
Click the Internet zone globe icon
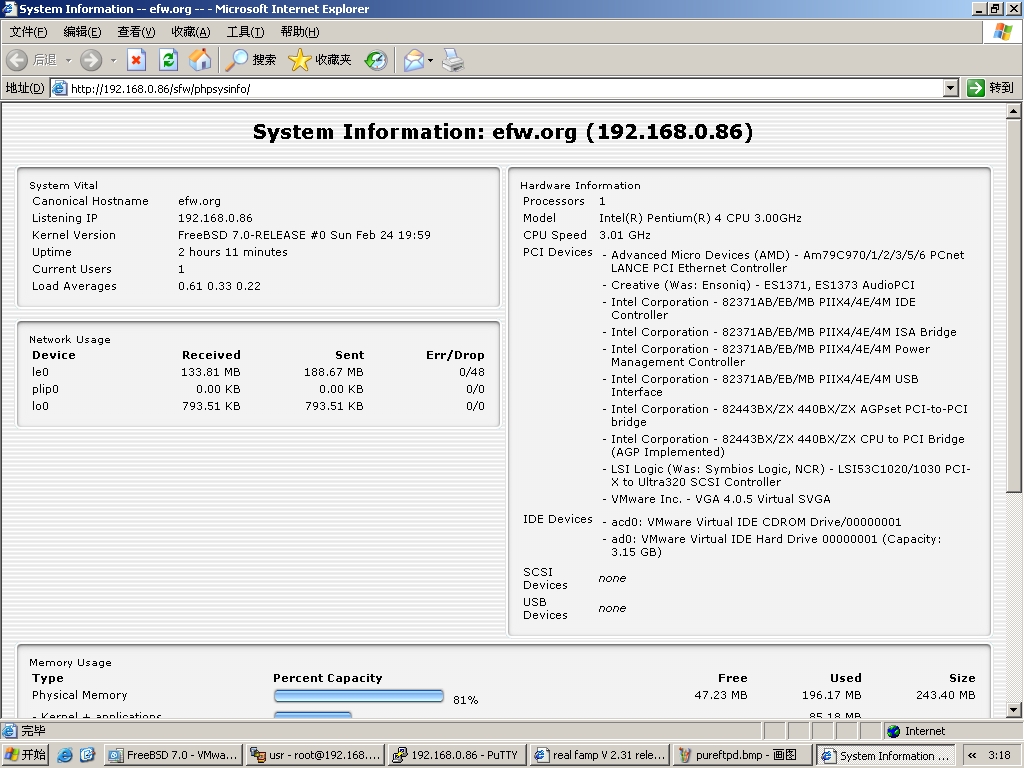(893, 731)
